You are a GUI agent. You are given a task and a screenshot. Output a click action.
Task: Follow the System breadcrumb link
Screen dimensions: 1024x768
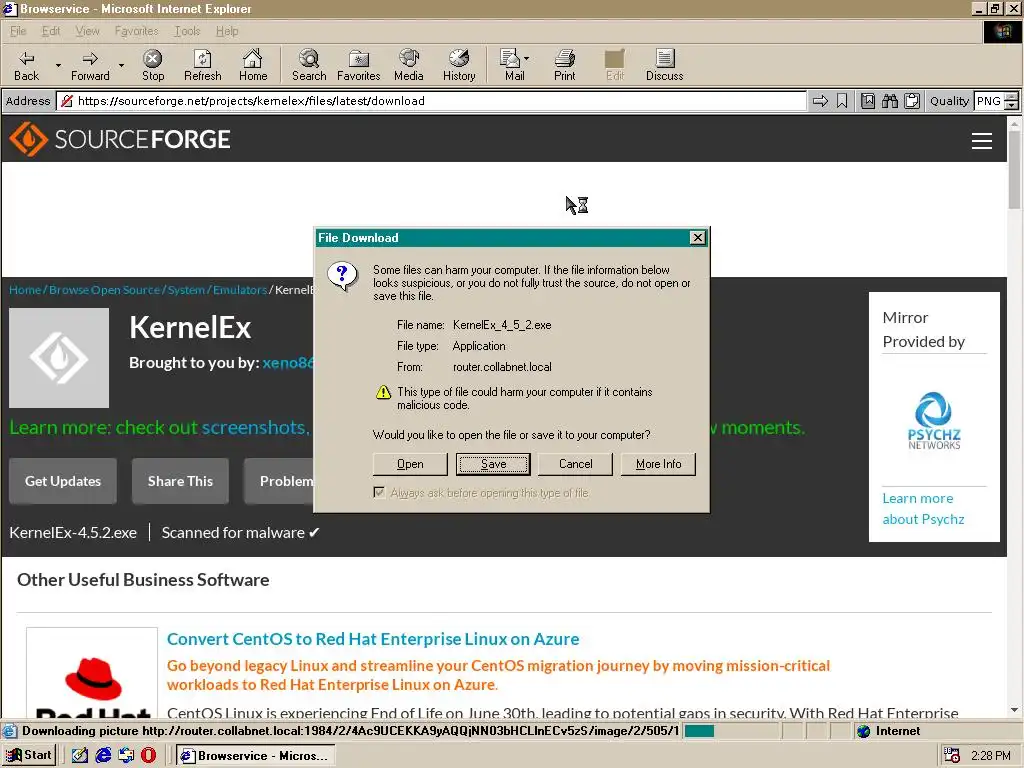186,289
